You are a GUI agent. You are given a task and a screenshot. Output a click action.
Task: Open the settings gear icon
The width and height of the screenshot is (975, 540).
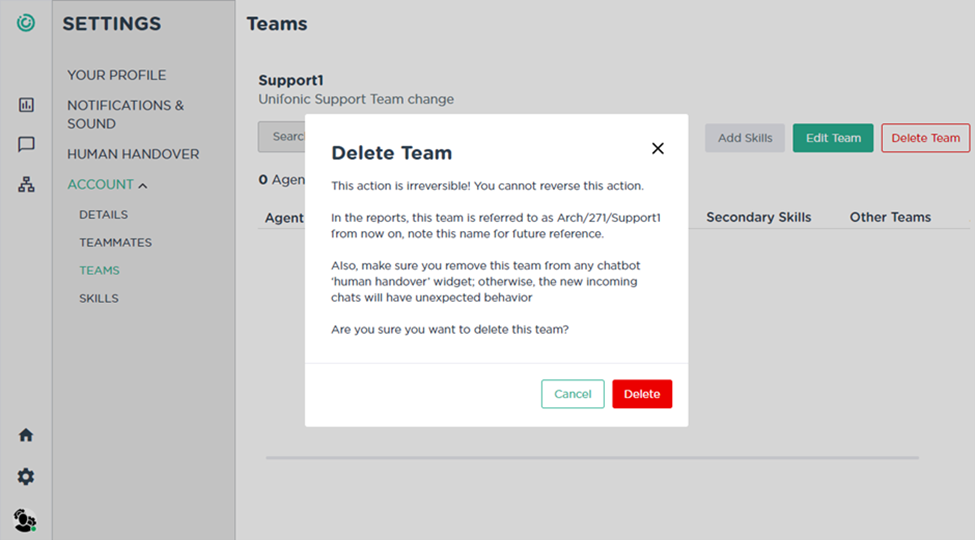point(25,477)
